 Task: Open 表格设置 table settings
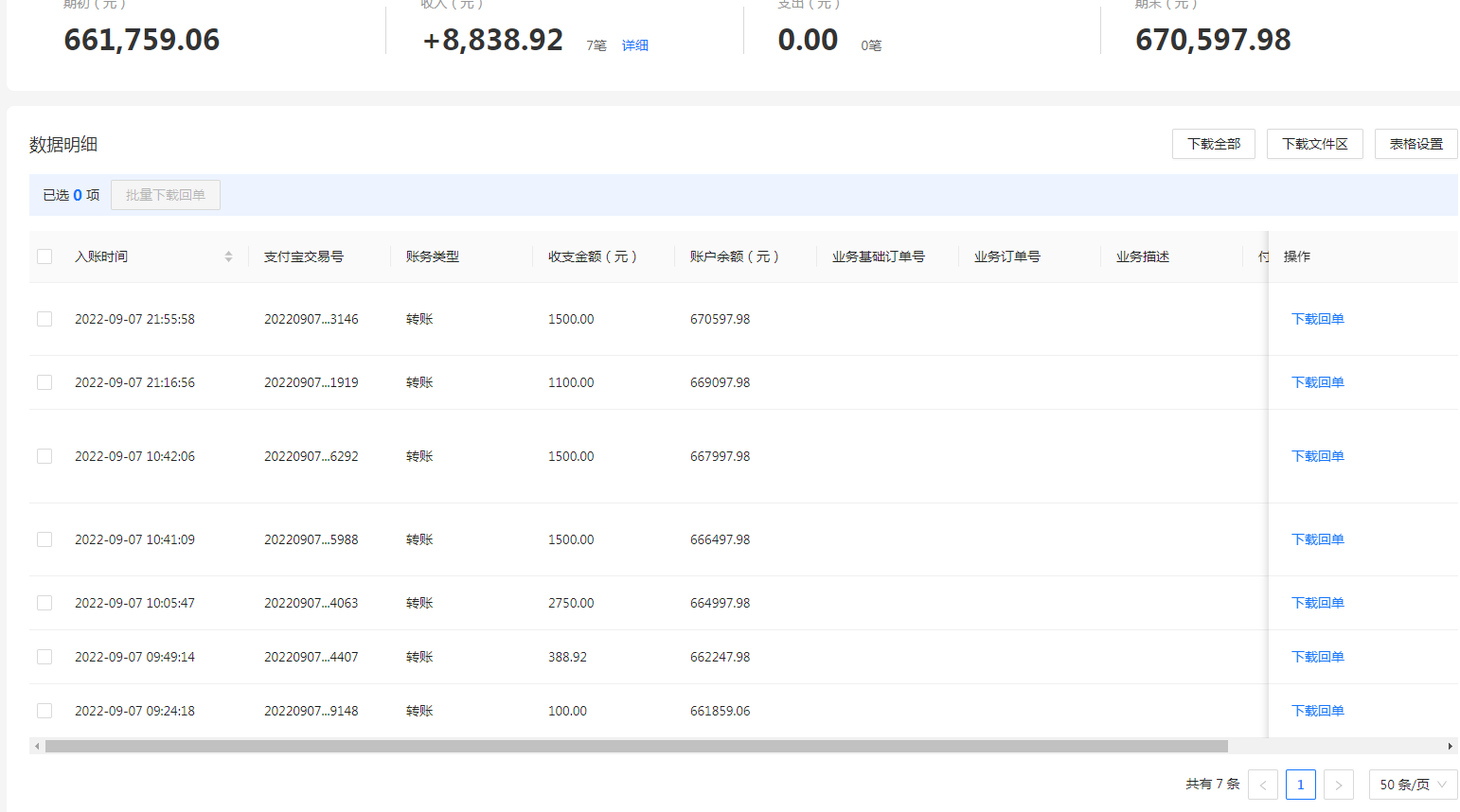pyautogui.click(x=1415, y=144)
